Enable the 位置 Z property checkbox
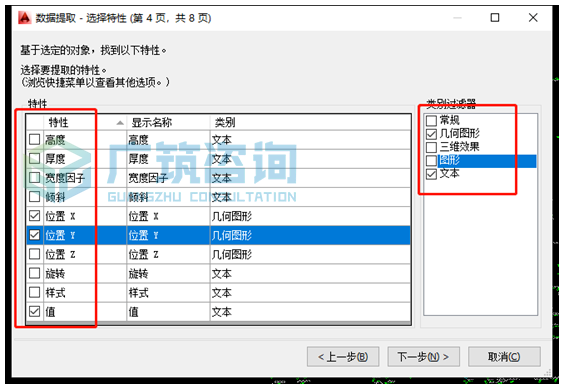This screenshot has width=565, height=390. coord(35,254)
